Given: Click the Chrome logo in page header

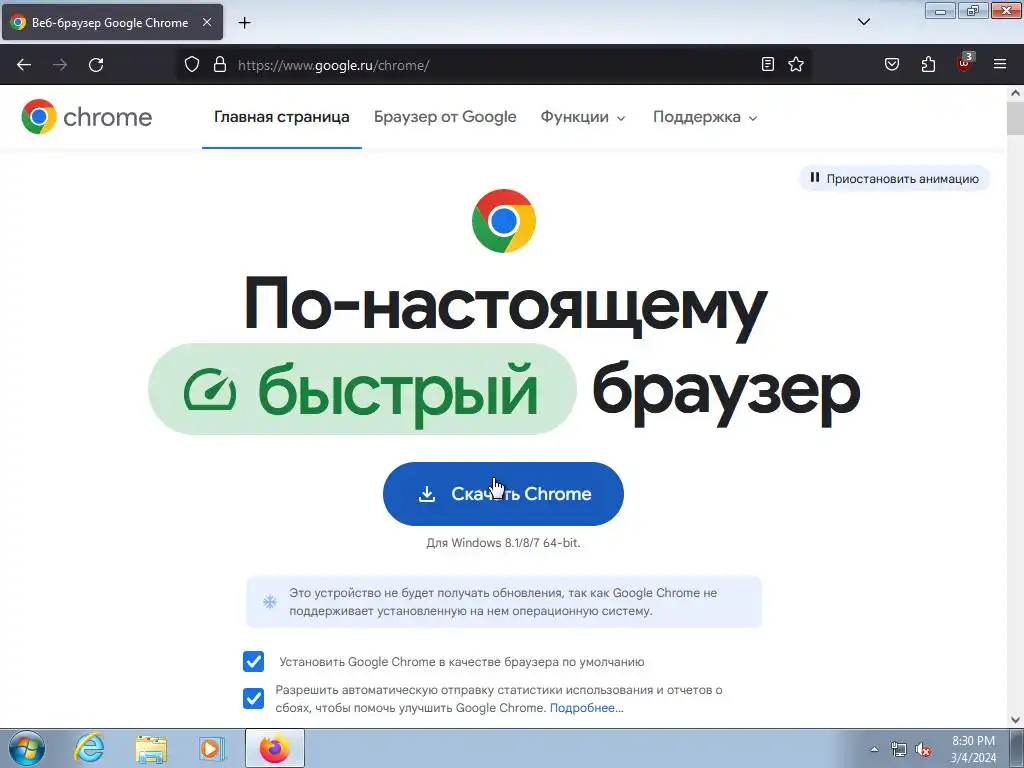Looking at the screenshot, I should [39, 117].
